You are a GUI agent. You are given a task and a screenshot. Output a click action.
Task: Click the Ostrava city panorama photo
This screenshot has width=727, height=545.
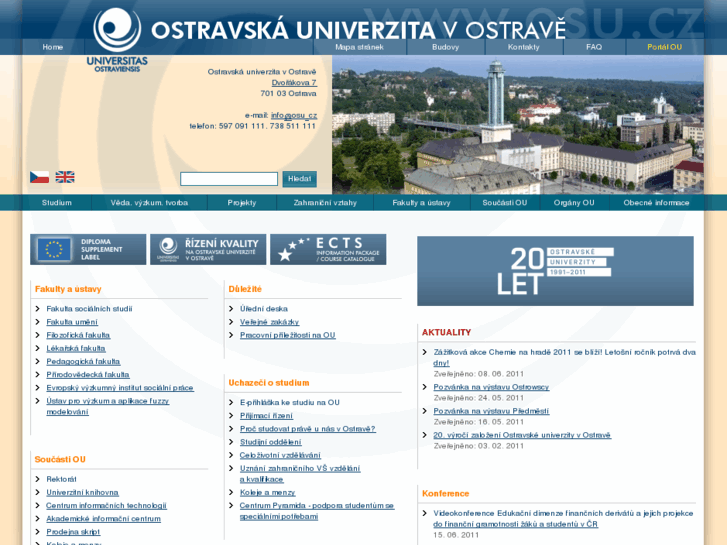pyautogui.click(x=518, y=124)
